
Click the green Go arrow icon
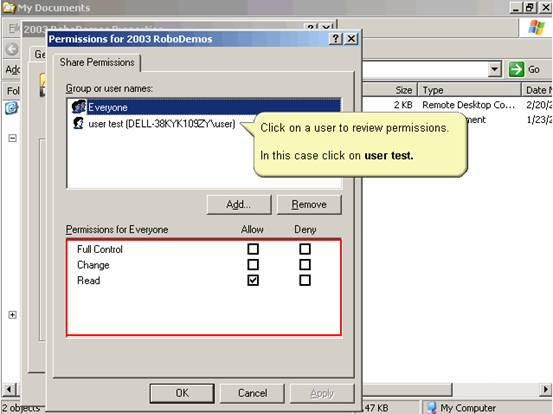tap(516, 69)
